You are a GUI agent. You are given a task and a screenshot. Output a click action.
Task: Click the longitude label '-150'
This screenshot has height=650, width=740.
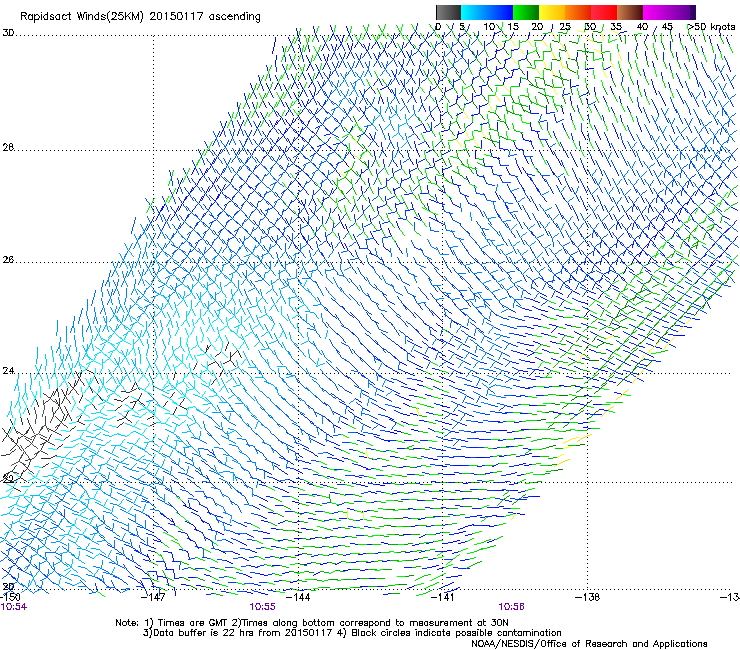coord(10,597)
